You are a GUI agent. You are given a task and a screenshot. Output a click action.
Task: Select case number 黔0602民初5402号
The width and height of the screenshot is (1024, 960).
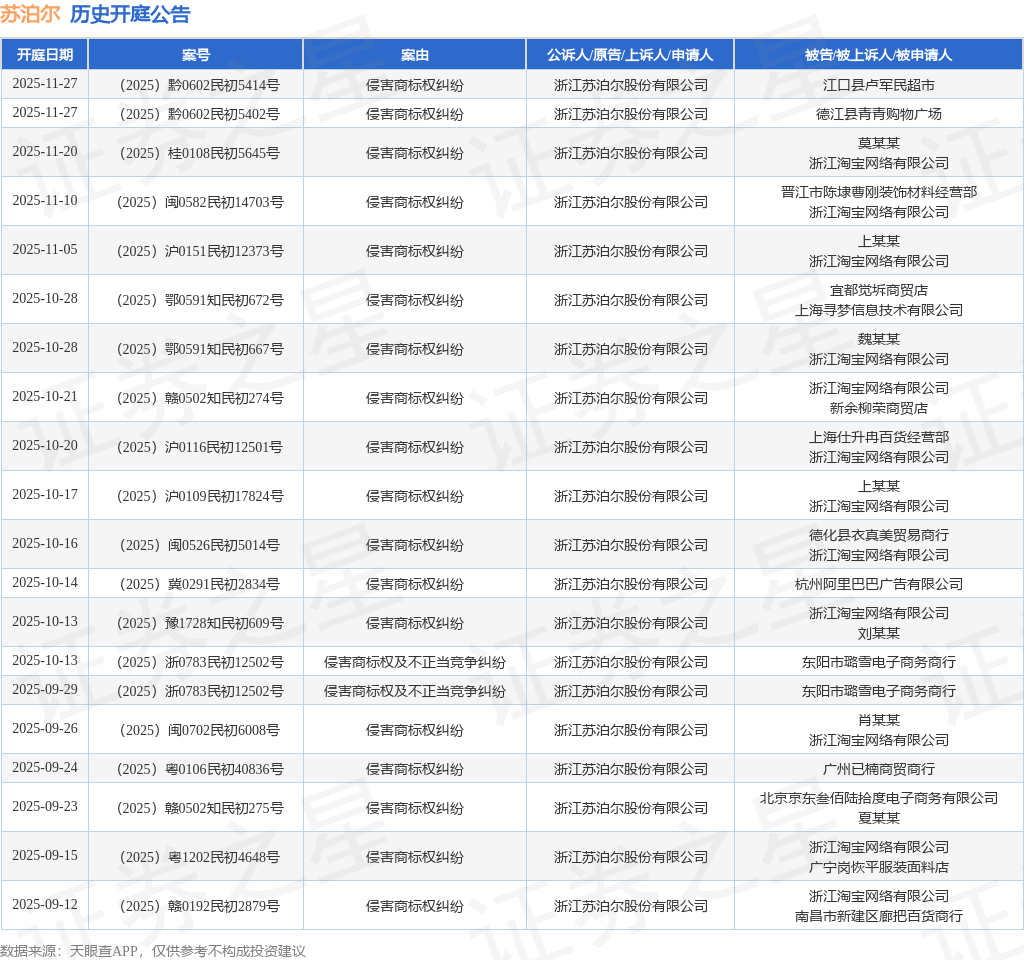point(200,114)
